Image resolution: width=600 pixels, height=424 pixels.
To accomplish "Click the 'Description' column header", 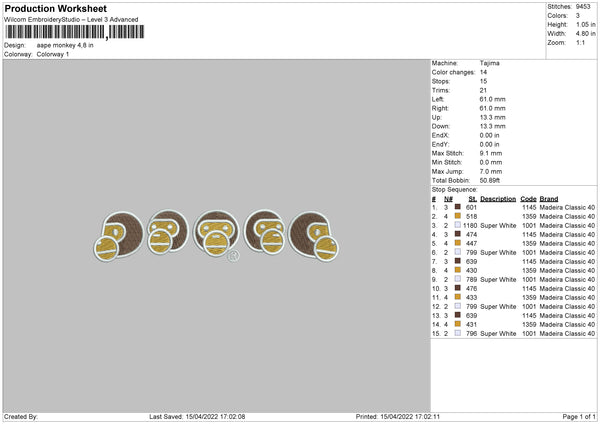I will pyautogui.click(x=498, y=199).
